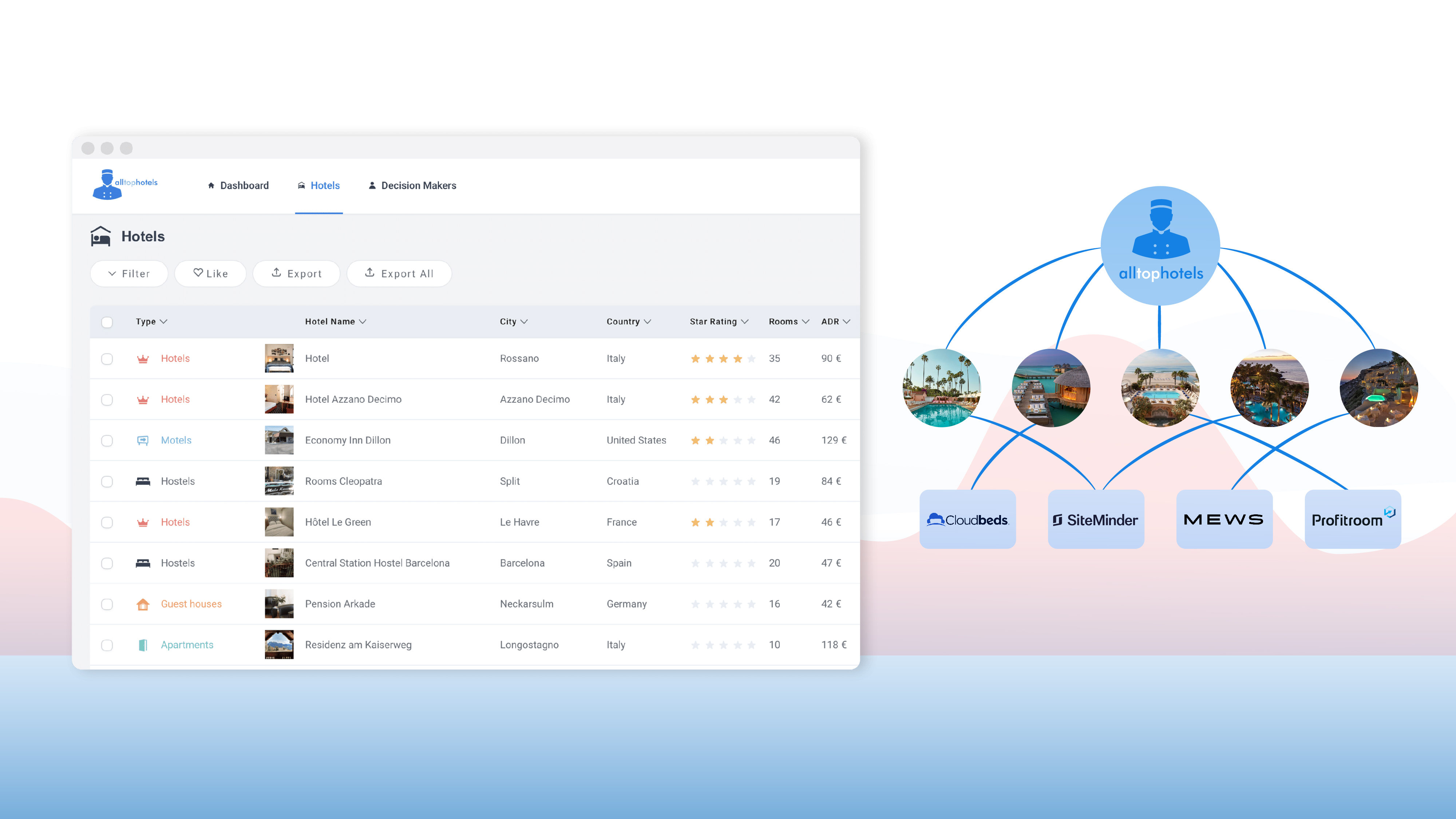Screen dimensions: 1456x819
Task: Click the alltophotels logo in navbar
Action: point(125,184)
